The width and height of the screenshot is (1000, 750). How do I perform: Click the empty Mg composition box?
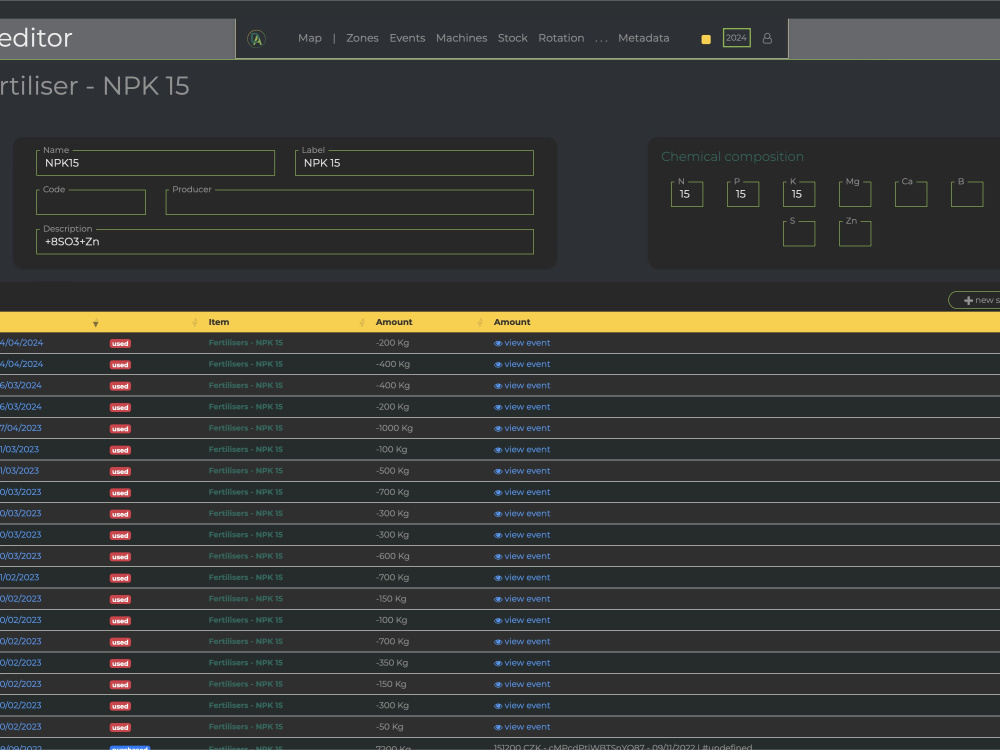tap(855, 194)
